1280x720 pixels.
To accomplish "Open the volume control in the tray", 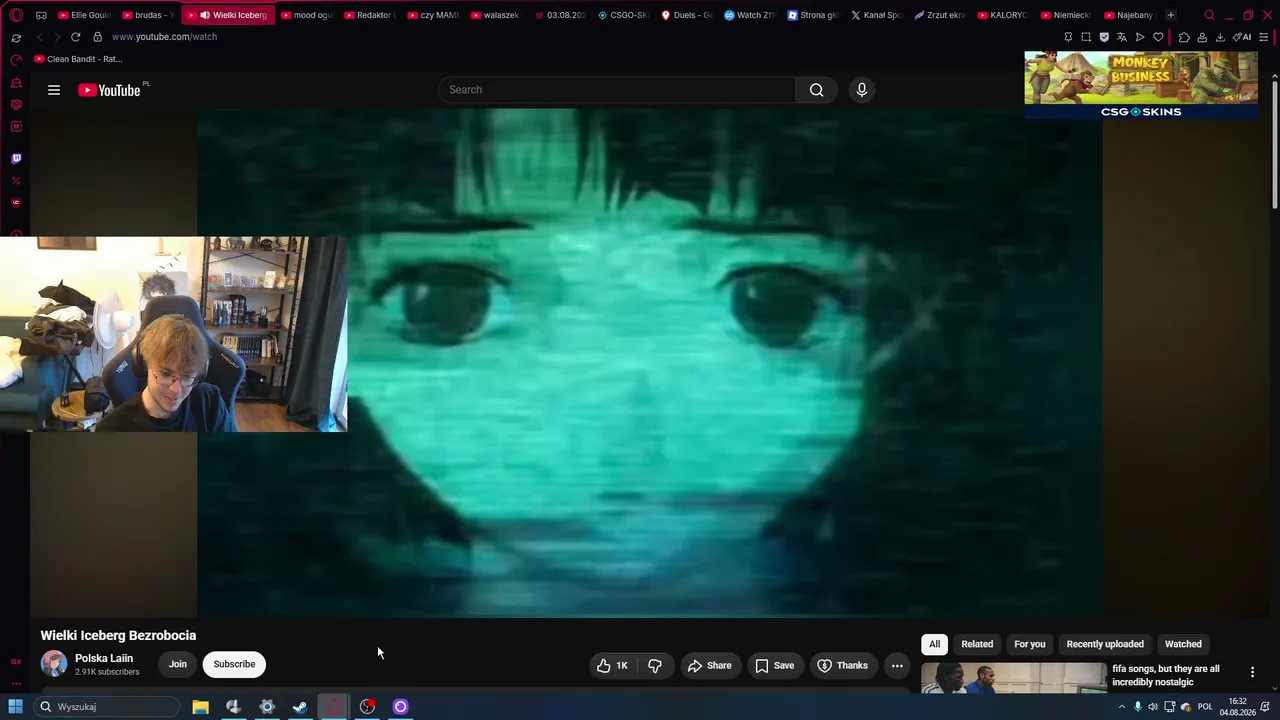I will [x=1153, y=707].
